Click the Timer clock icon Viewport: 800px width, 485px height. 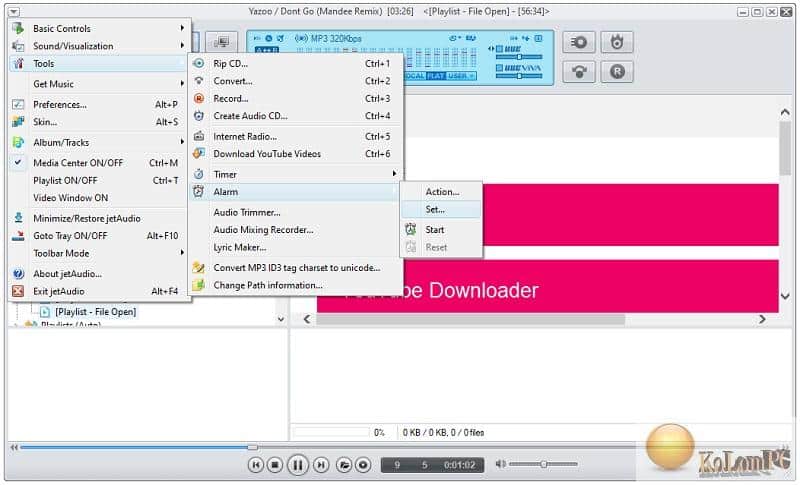199,174
